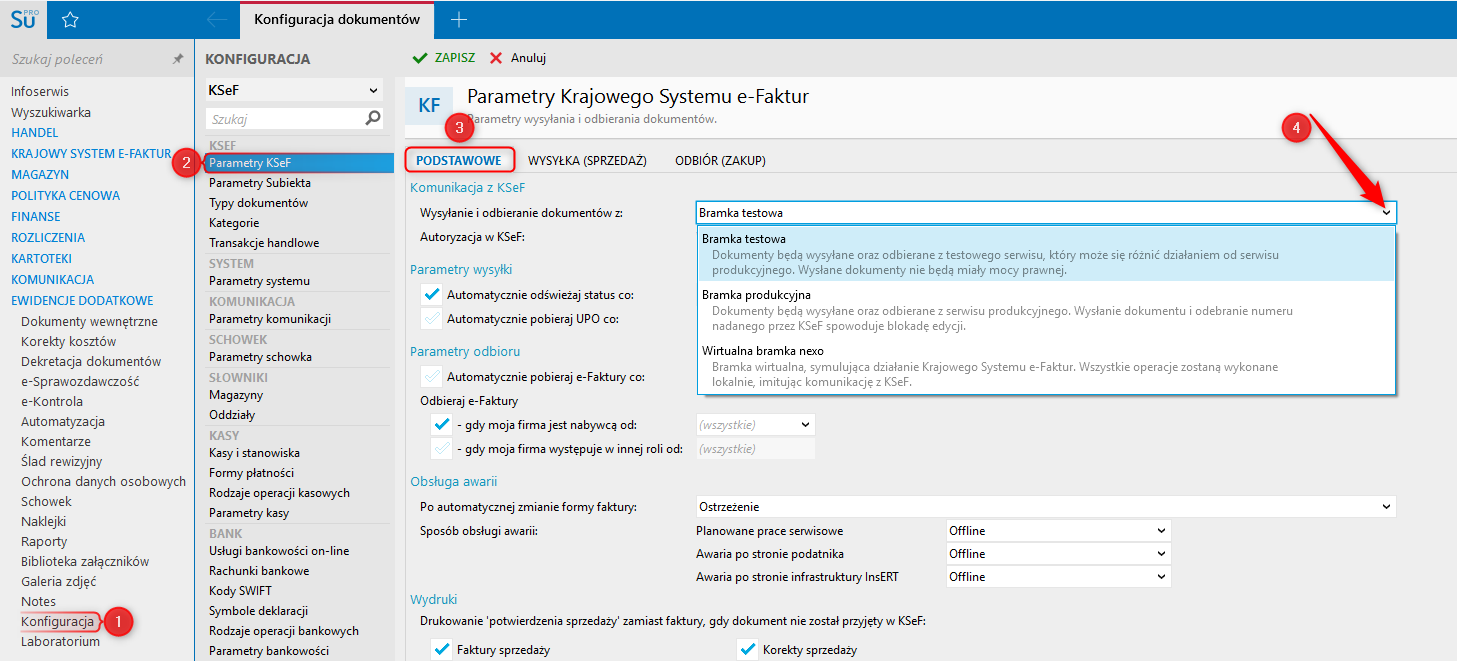Select Parametry schowka item

tap(260, 357)
